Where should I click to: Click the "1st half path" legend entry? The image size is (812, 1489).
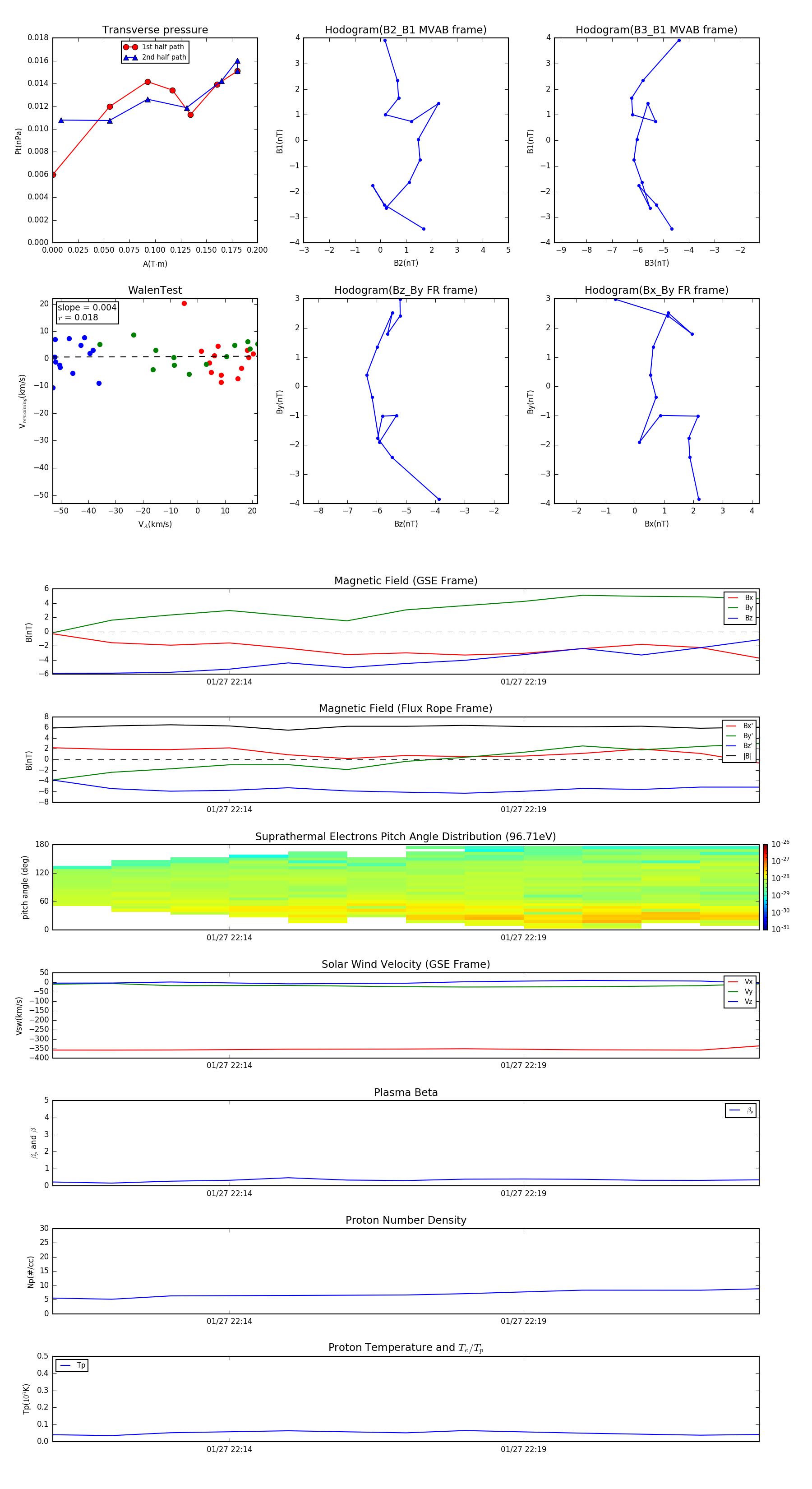(154, 47)
